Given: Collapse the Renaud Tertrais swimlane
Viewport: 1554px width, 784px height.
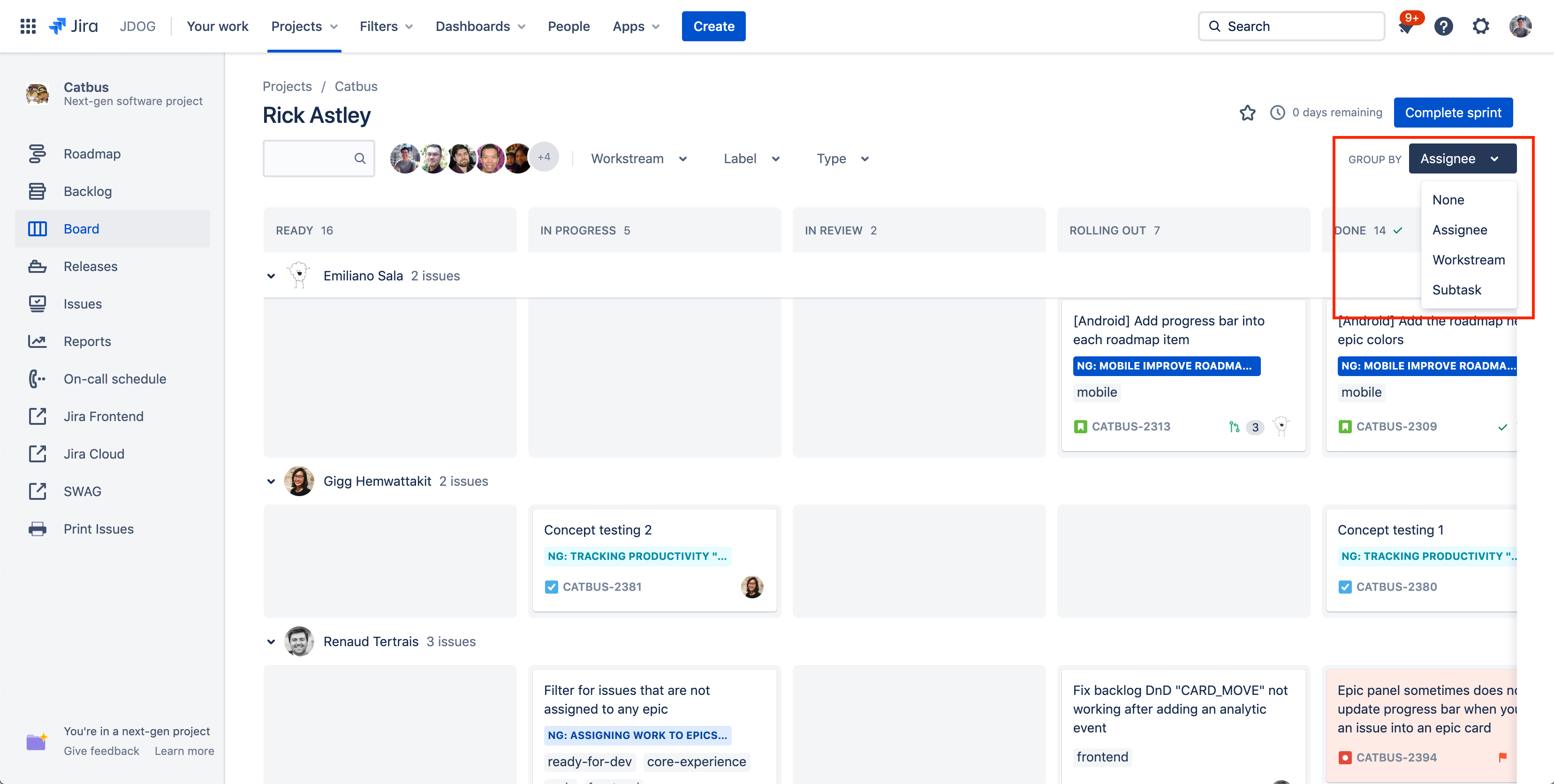Looking at the screenshot, I should click(x=271, y=641).
